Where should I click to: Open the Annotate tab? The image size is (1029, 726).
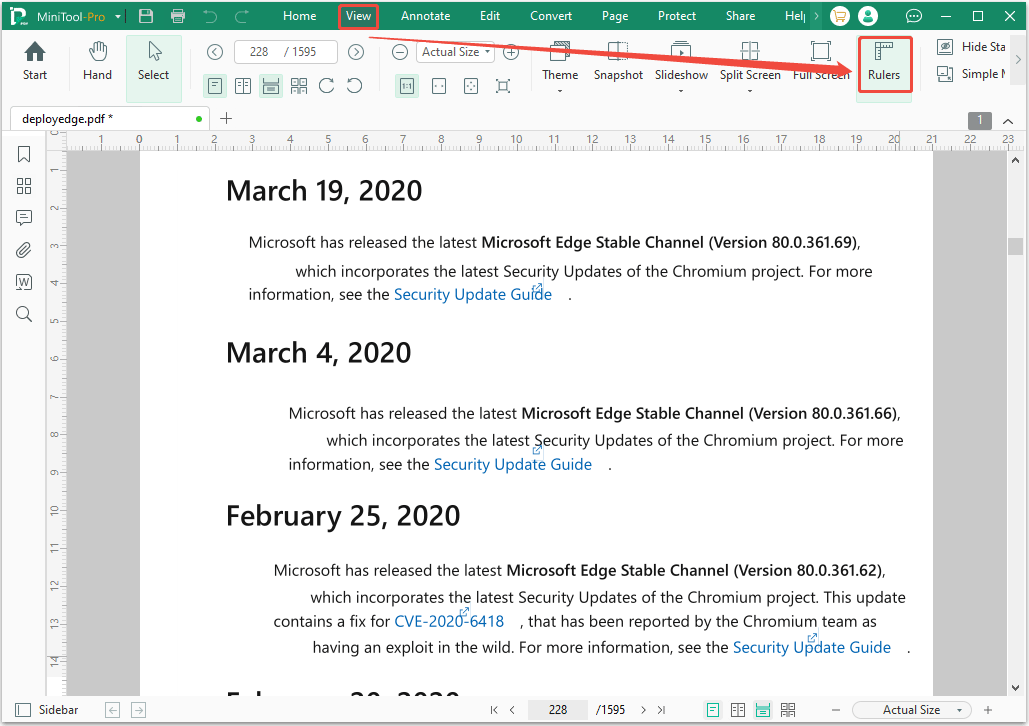click(425, 16)
